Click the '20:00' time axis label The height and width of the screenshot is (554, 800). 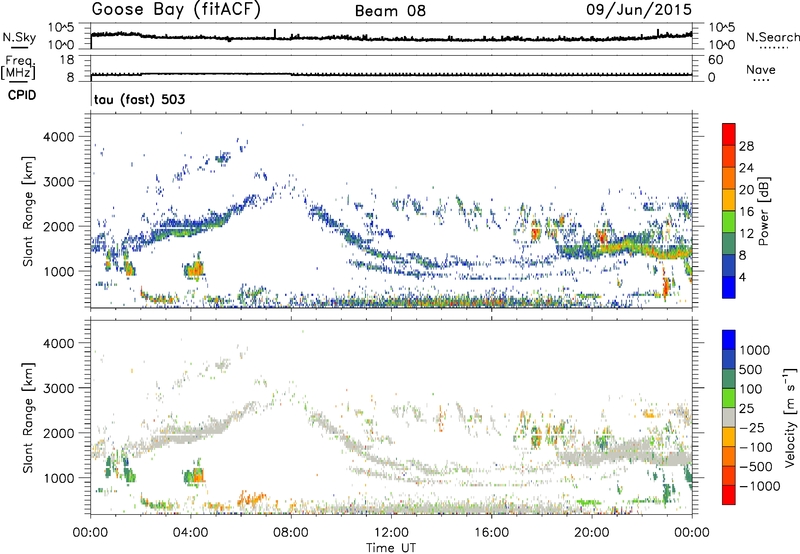(x=592, y=532)
